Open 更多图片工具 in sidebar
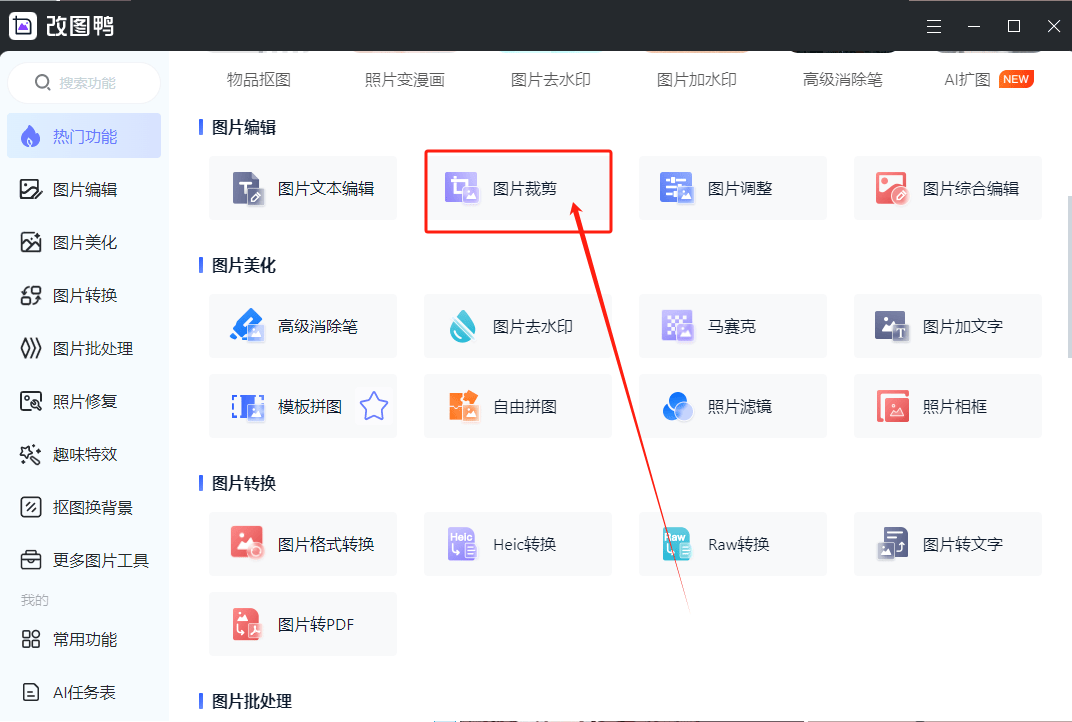This screenshot has height=722, width=1072. (x=84, y=561)
